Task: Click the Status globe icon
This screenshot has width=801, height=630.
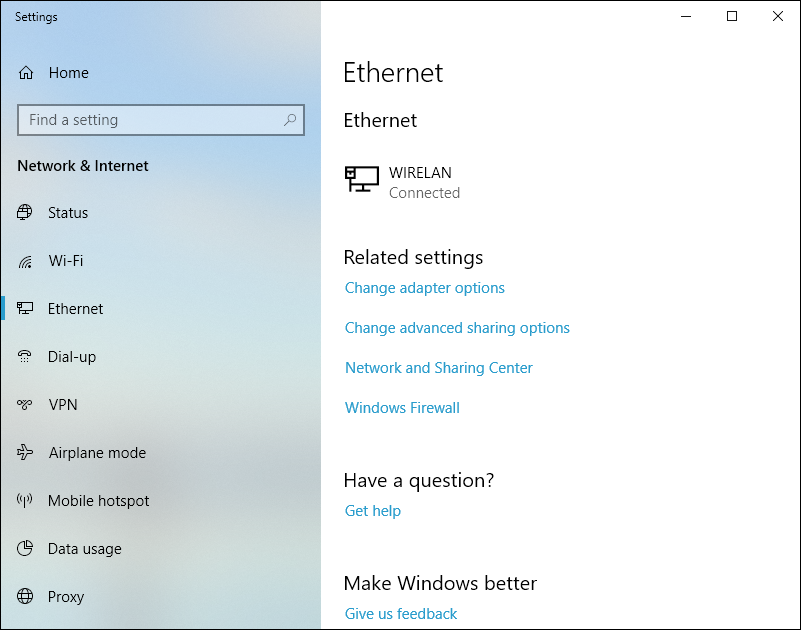Action: click(x=25, y=212)
